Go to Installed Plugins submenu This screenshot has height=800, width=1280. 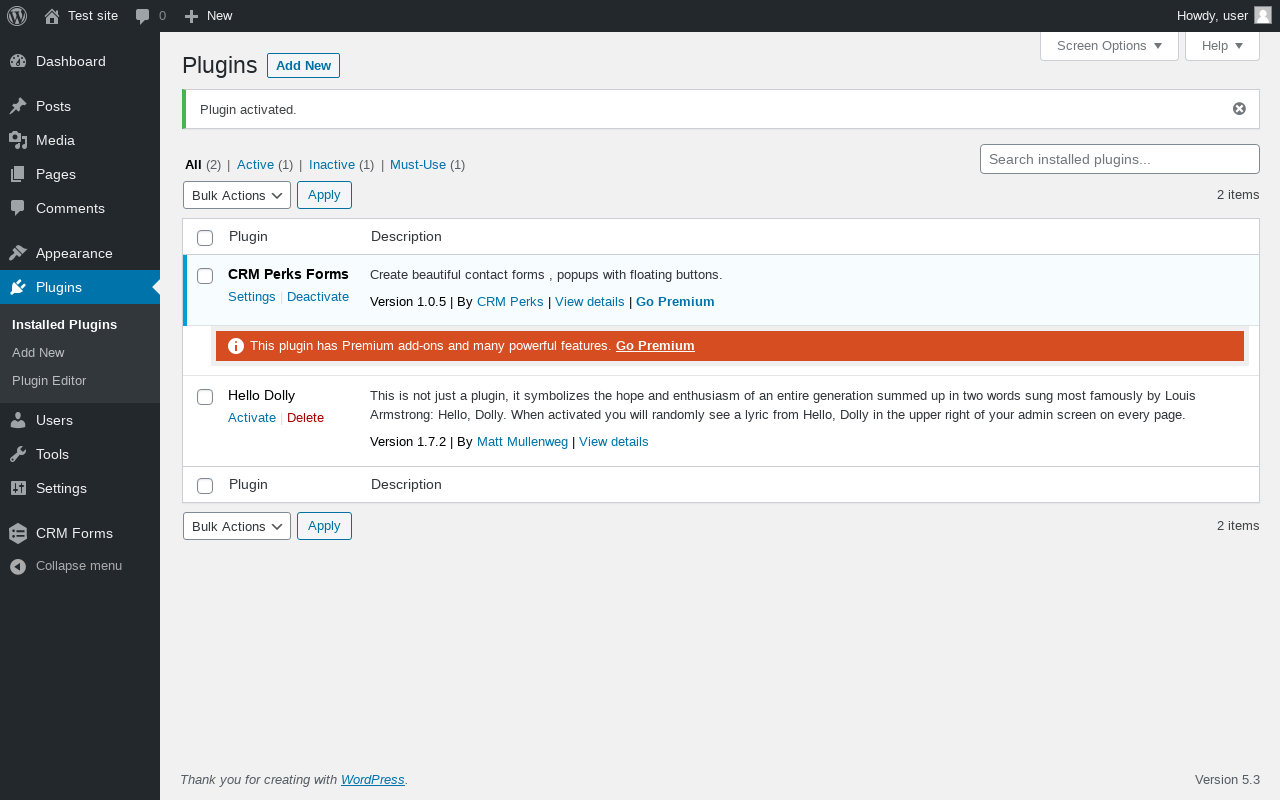tap(64, 325)
